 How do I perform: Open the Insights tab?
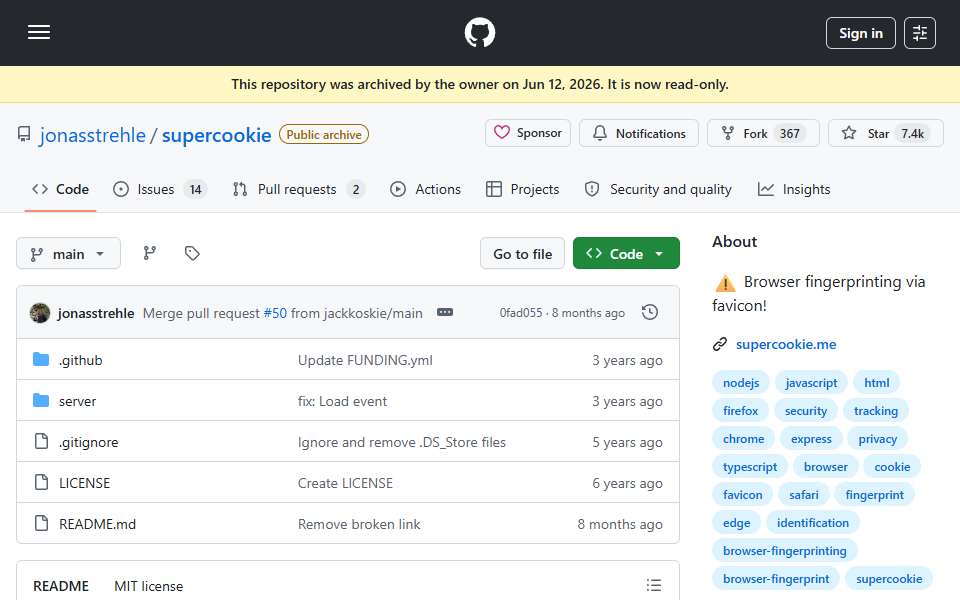click(794, 189)
